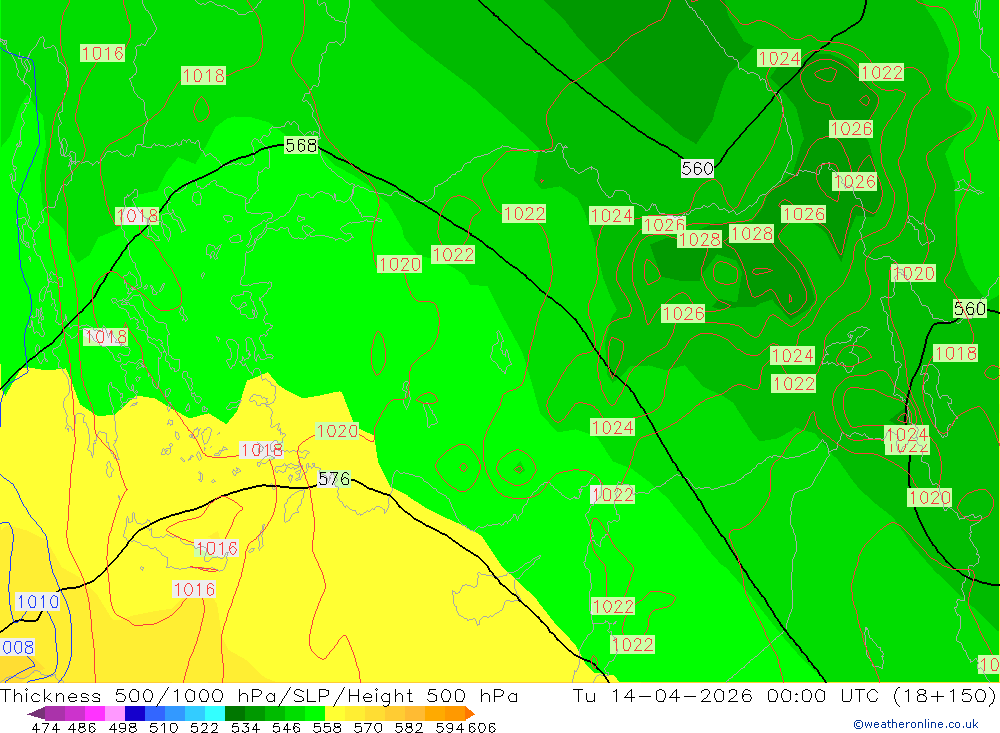The width and height of the screenshot is (1000, 733).
Task: Click the 1026 pressure label at lower center
Action: pos(683,313)
